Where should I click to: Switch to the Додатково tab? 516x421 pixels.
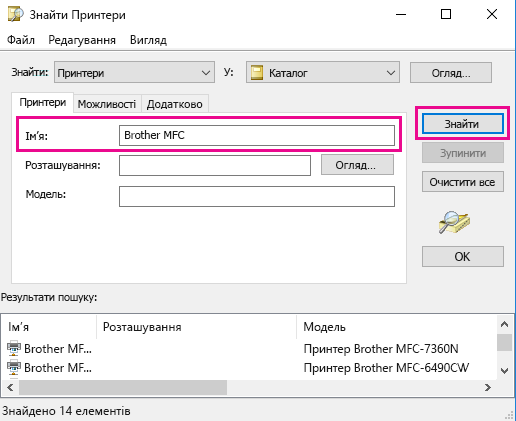(175, 104)
